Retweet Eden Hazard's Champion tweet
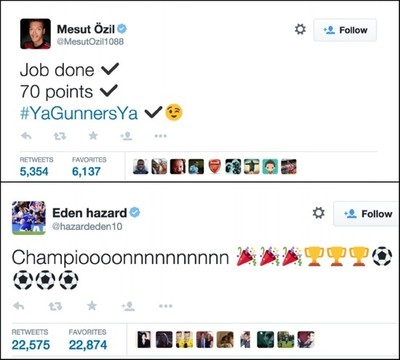This screenshot has height=360, width=400. [56, 306]
